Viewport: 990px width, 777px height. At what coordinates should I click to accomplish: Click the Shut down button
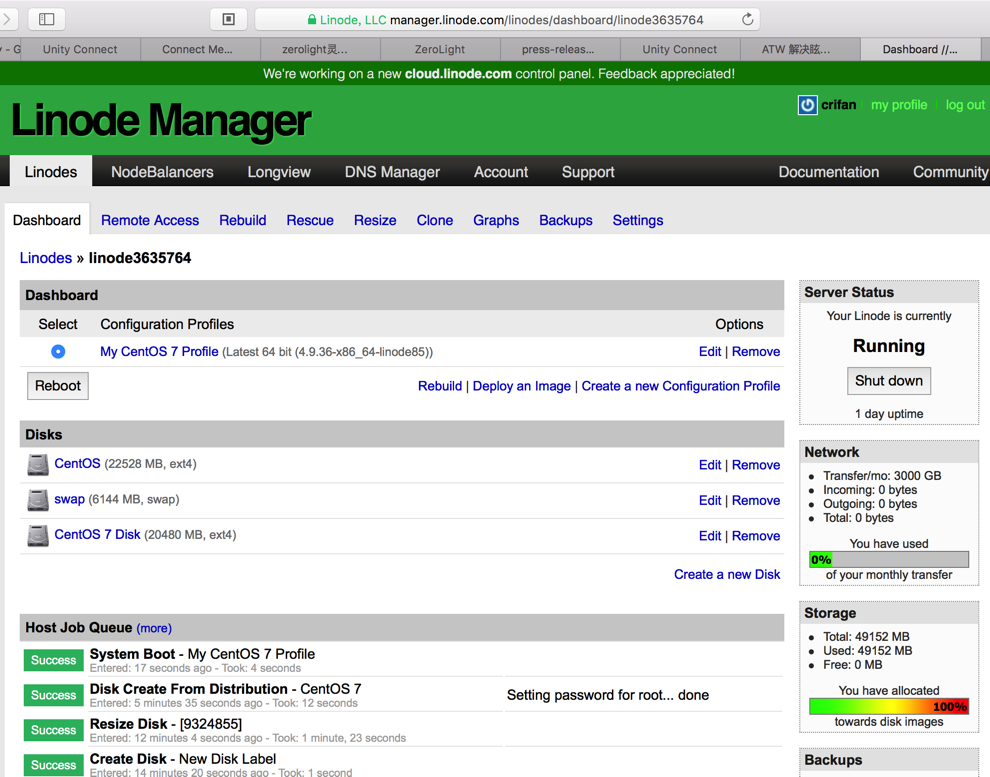click(x=888, y=381)
